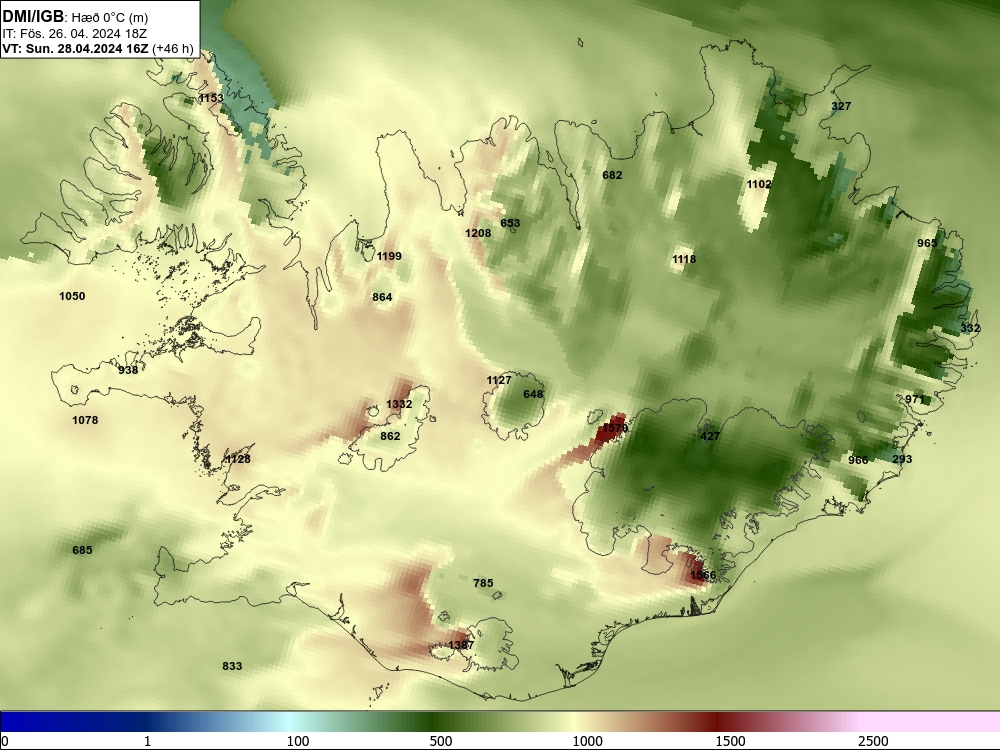Click the 1387 height label
This screenshot has width=1000, height=750.
tap(461, 645)
